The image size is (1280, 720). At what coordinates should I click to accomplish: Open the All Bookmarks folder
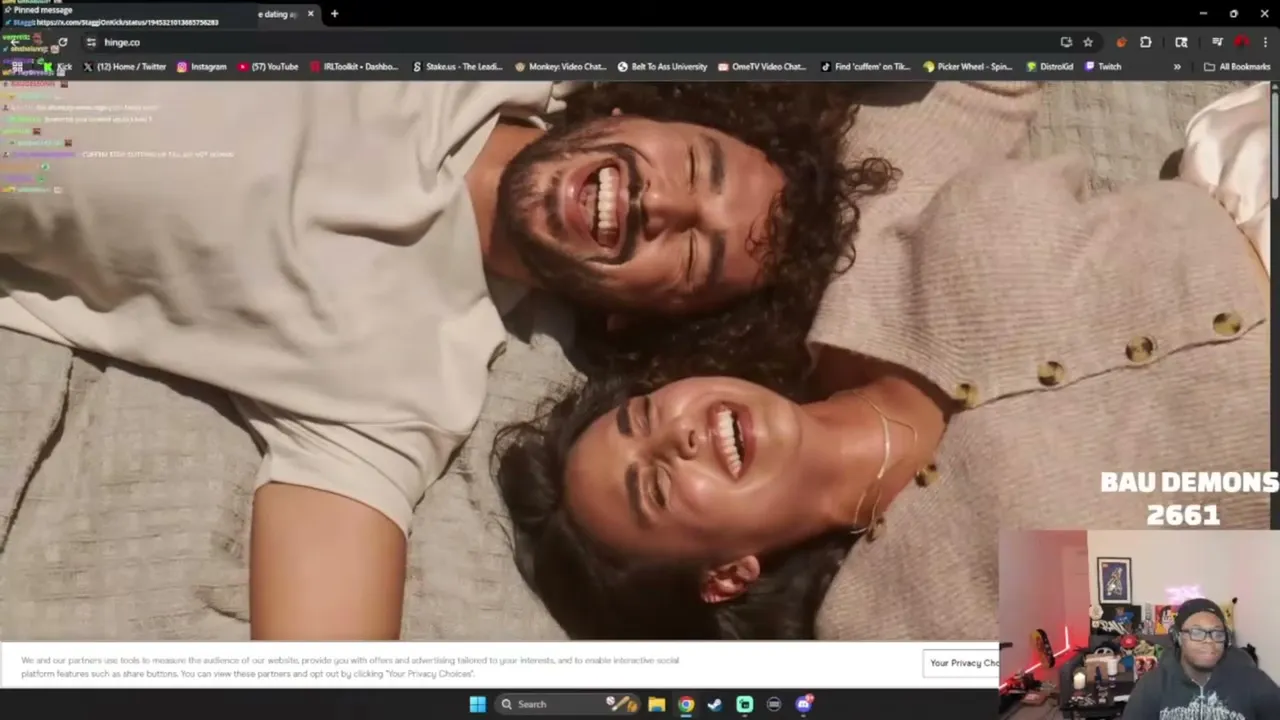pyautogui.click(x=1237, y=67)
